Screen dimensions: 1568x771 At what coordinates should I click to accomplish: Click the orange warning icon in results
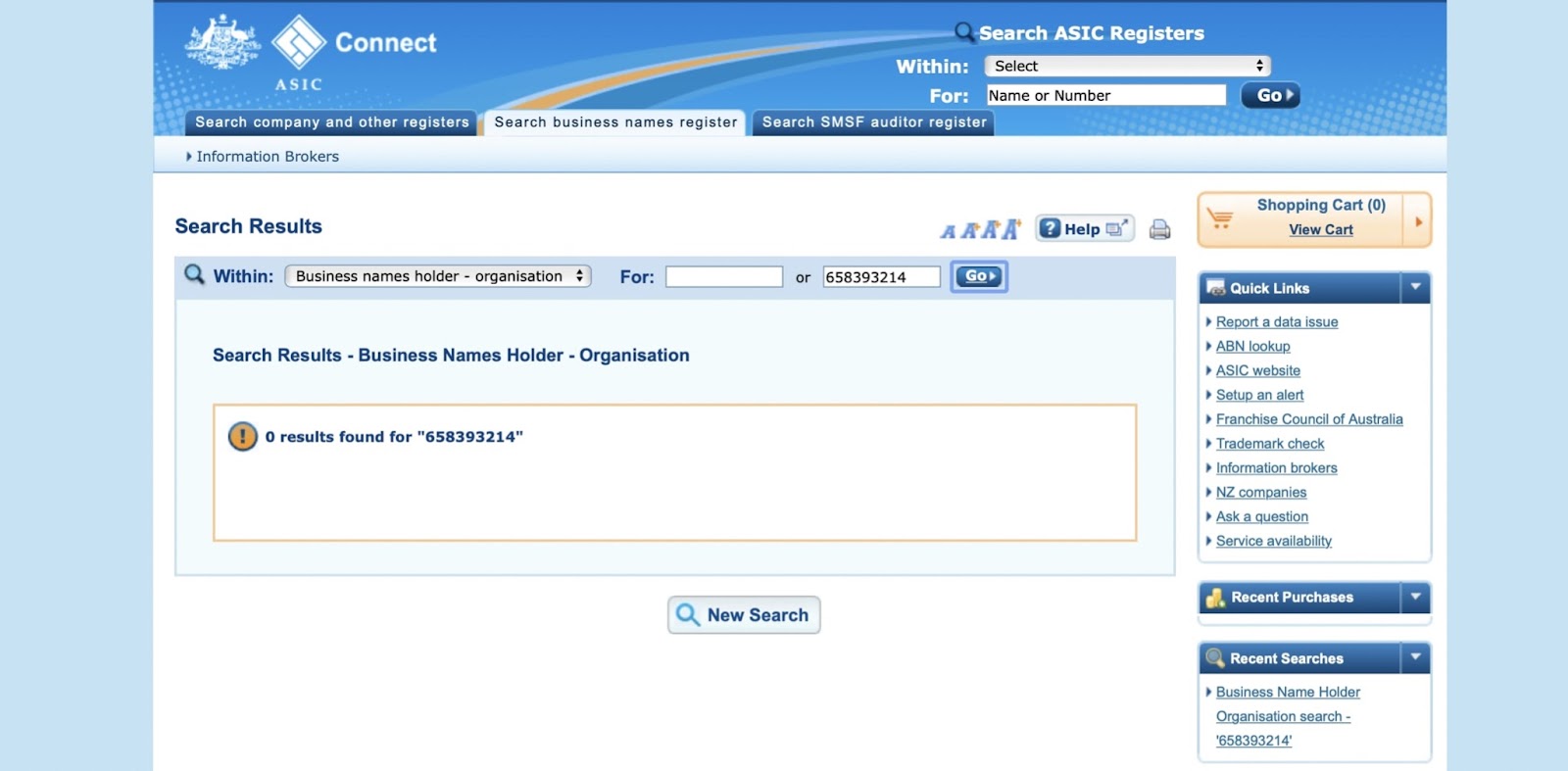click(242, 436)
